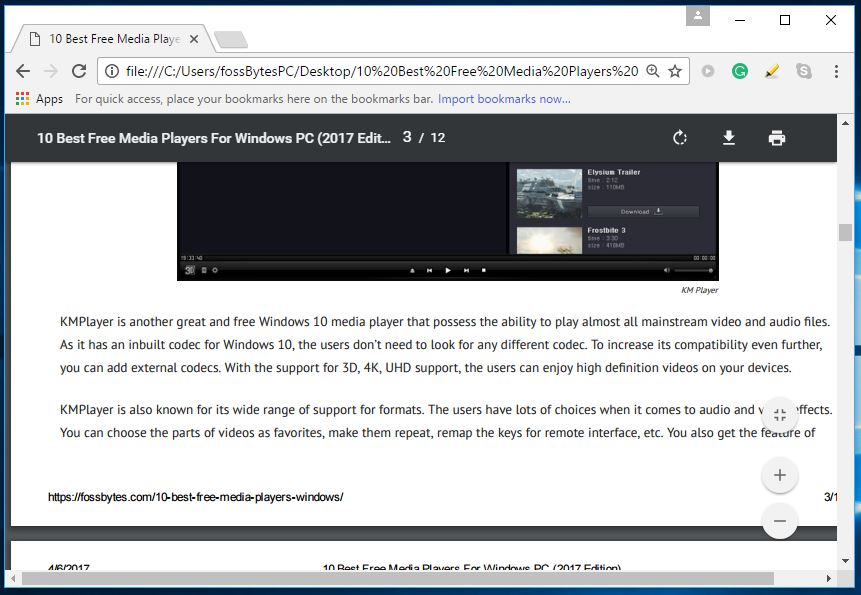Open the Grammarly extension
This screenshot has width=861, height=595.
[x=740, y=71]
